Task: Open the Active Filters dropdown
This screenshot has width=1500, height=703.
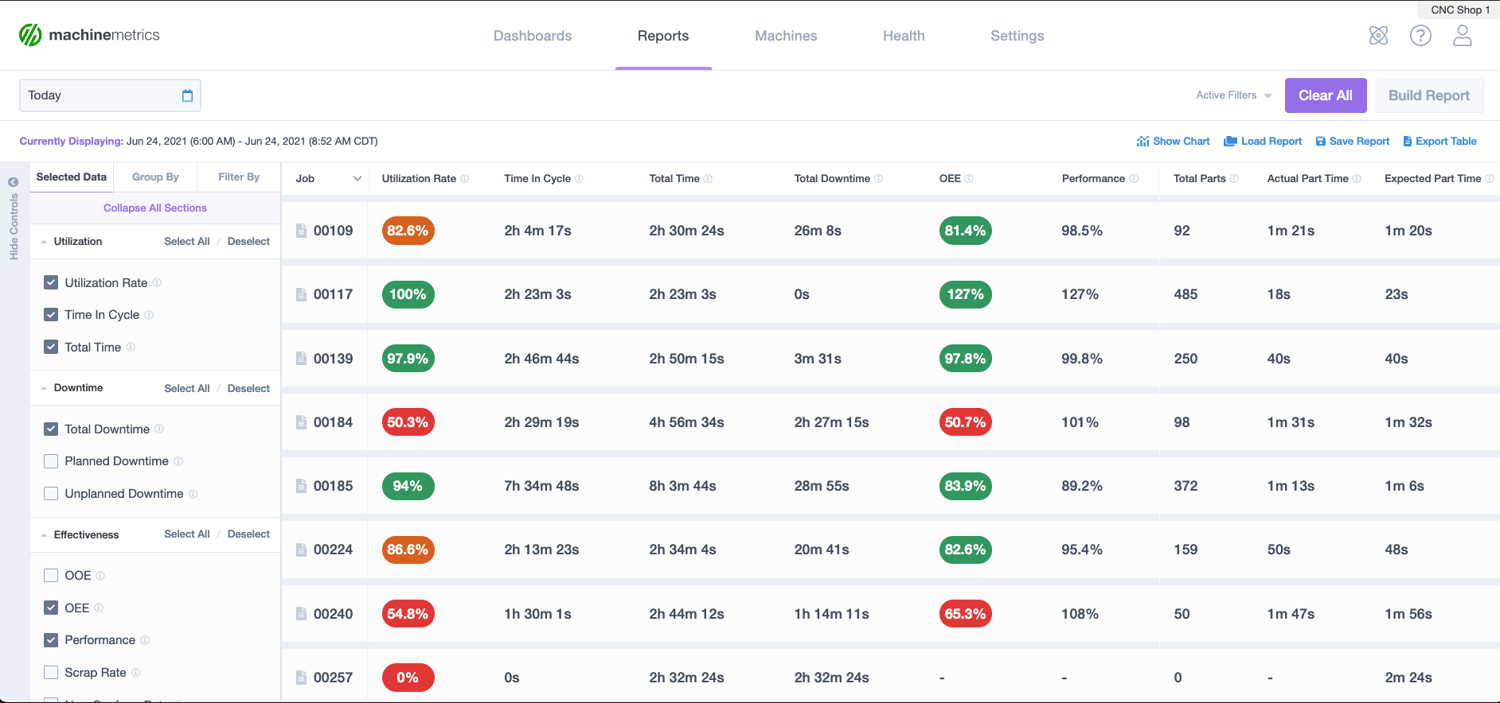Action: (1234, 96)
